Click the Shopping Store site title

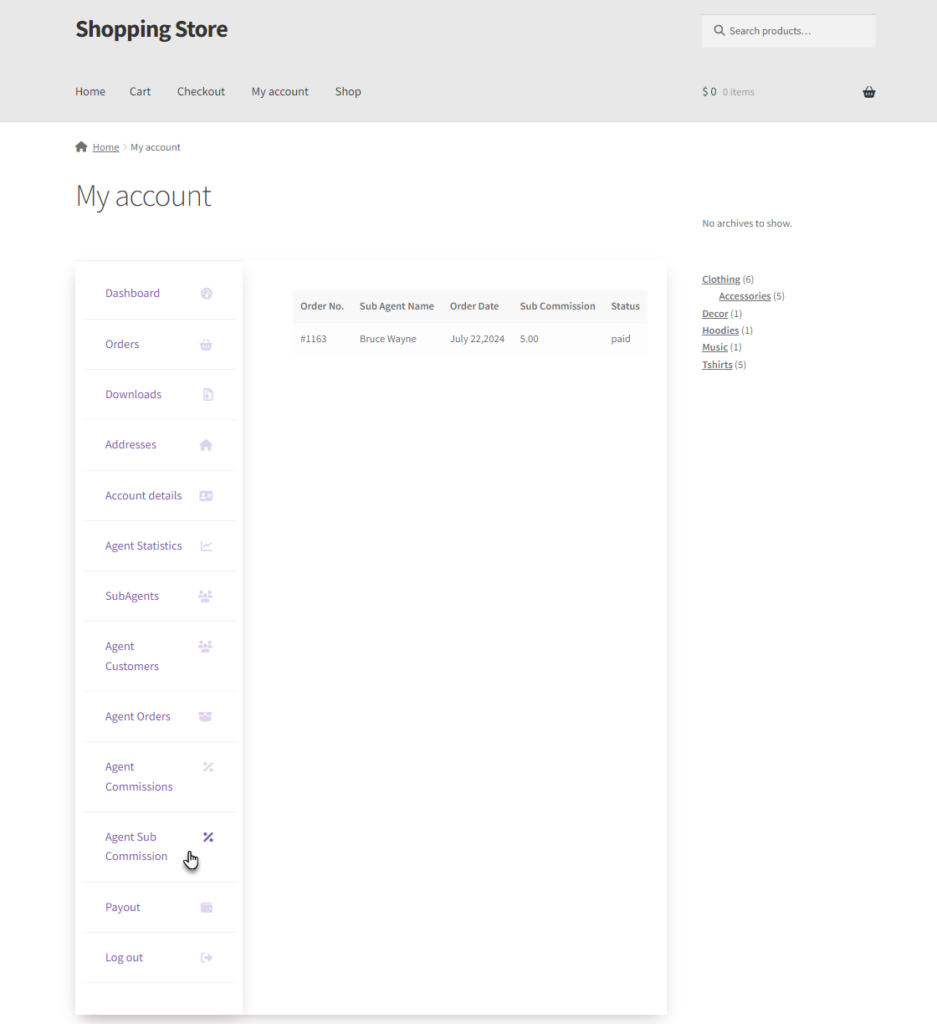click(x=151, y=29)
